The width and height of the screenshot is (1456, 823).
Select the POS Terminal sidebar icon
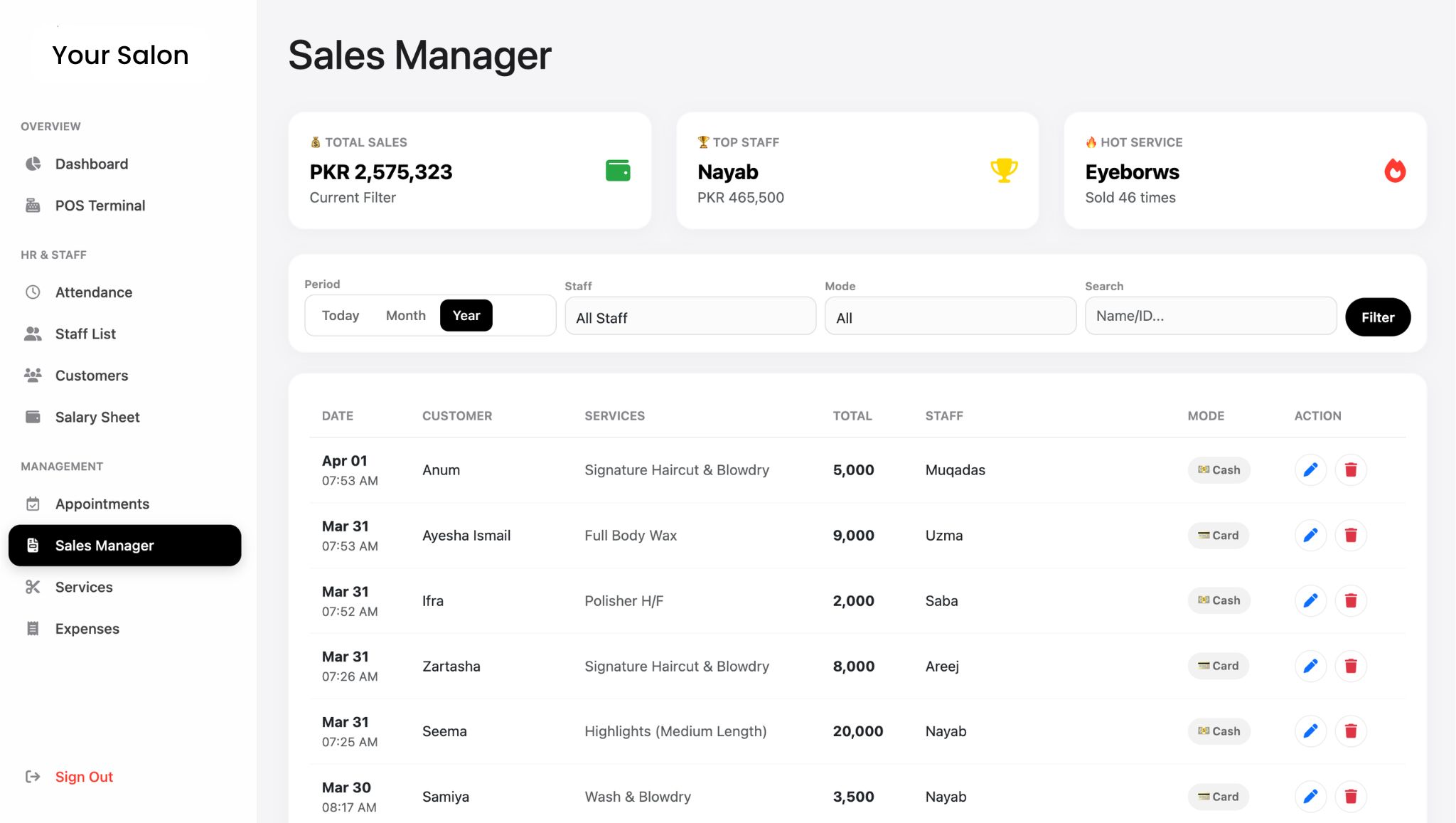[33, 205]
